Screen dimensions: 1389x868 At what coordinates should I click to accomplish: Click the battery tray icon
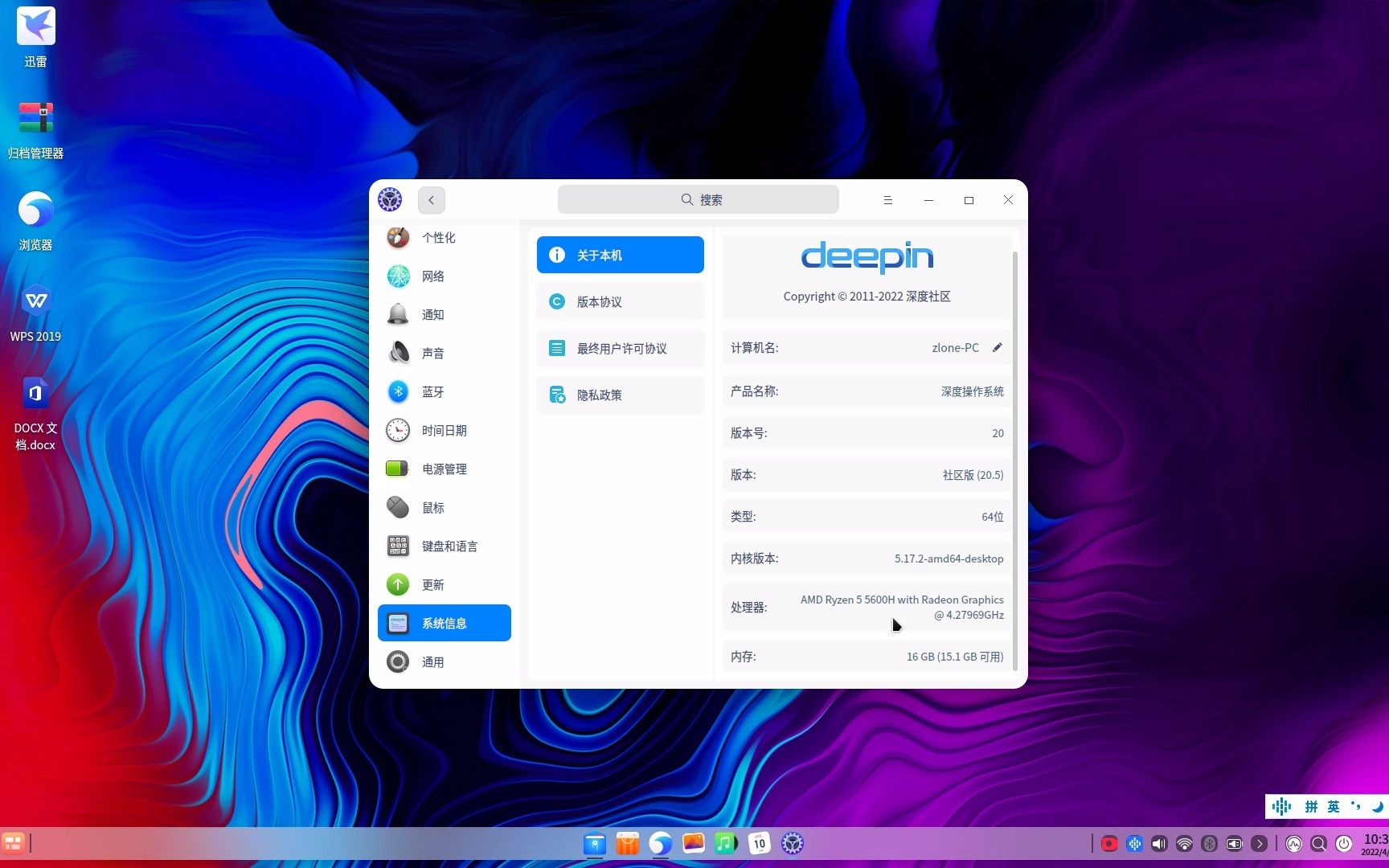point(1234,843)
